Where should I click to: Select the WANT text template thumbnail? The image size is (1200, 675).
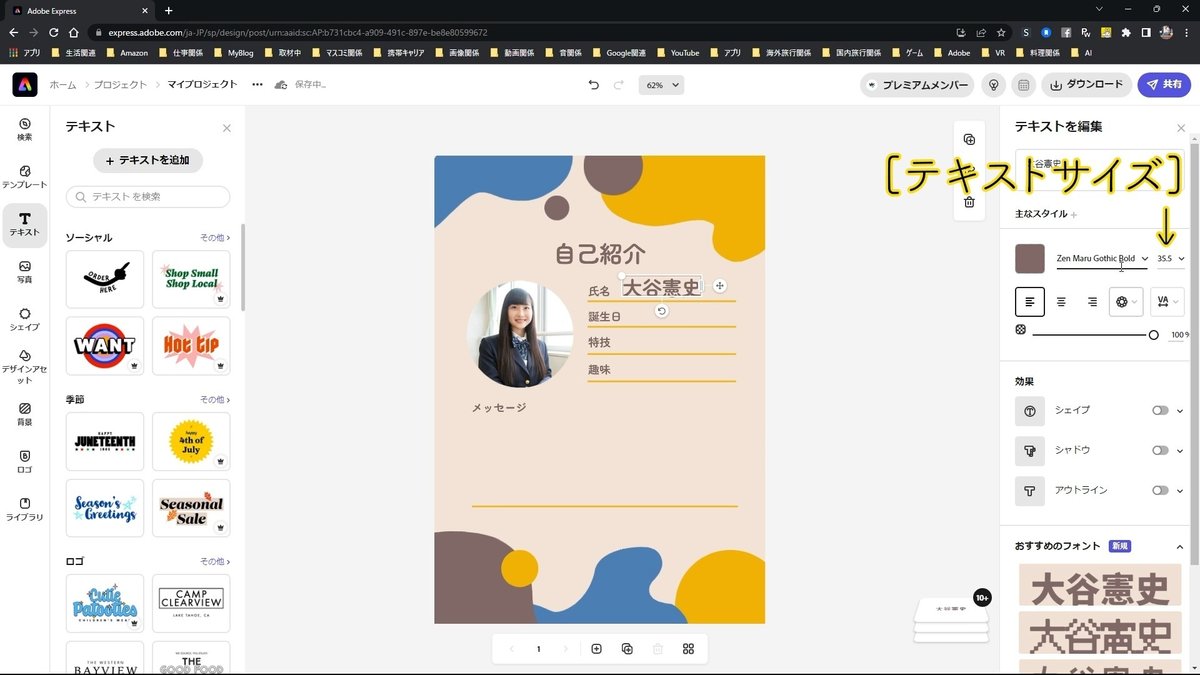(105, 346)
